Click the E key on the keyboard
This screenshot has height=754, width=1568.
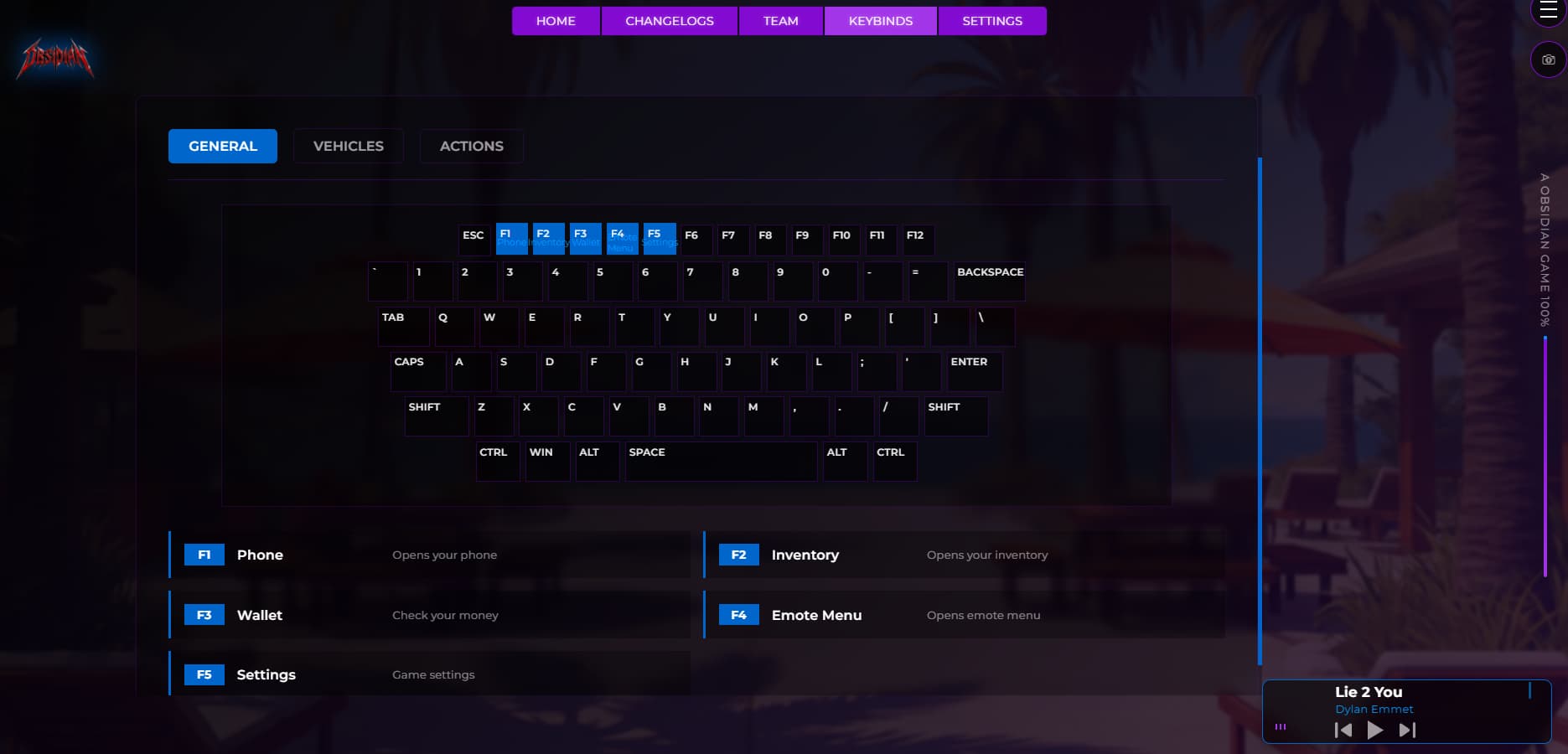pos(544,326)
